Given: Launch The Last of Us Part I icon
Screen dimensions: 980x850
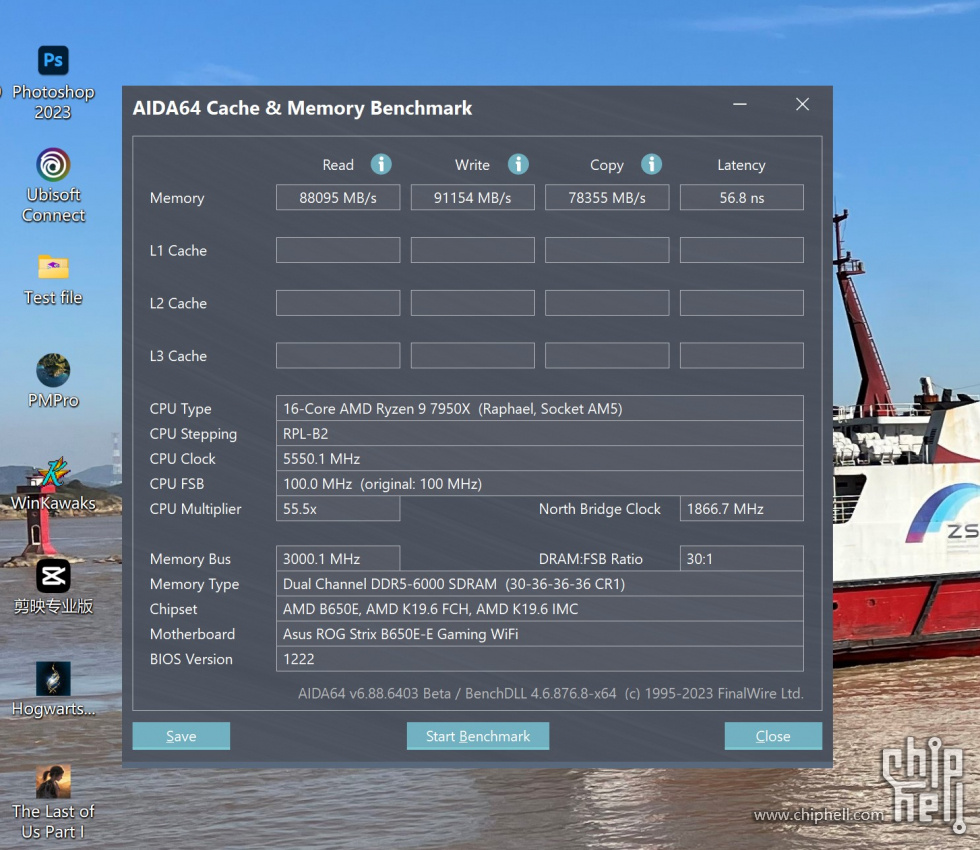Looking at the screenshot, I should click(x=53, y=781).
